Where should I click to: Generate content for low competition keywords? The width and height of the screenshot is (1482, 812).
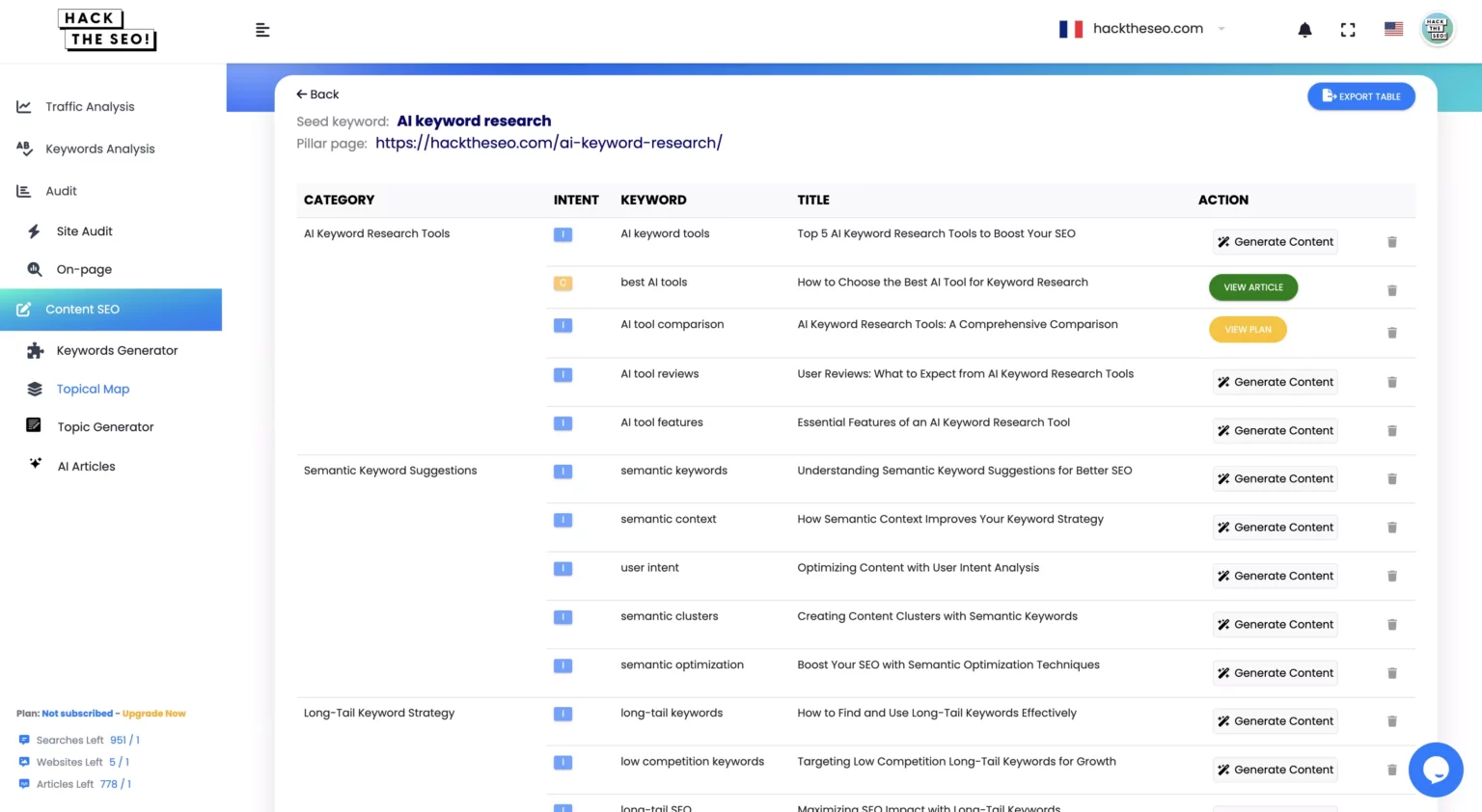[1275, 770]
